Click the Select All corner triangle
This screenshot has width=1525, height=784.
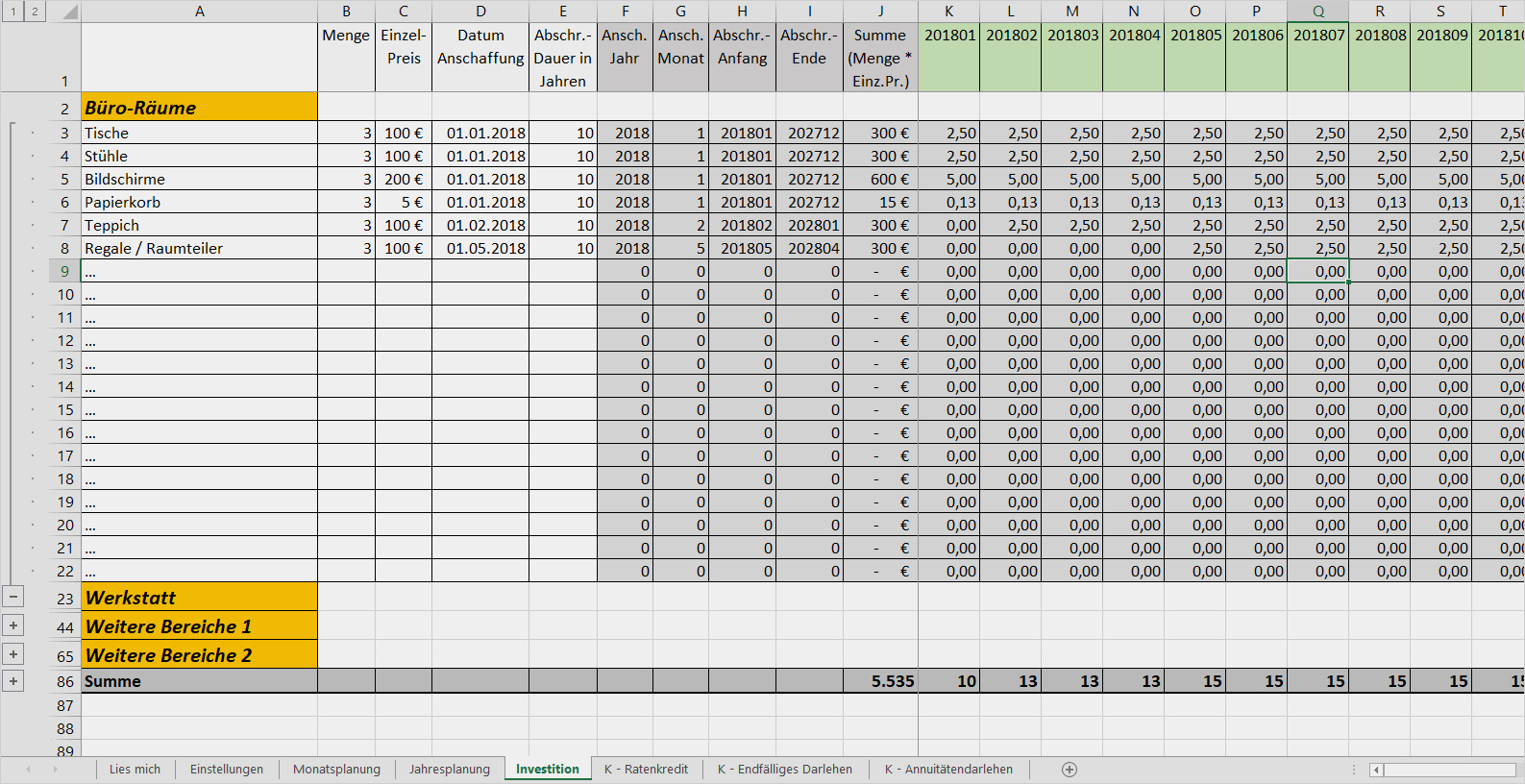[69, 12]
